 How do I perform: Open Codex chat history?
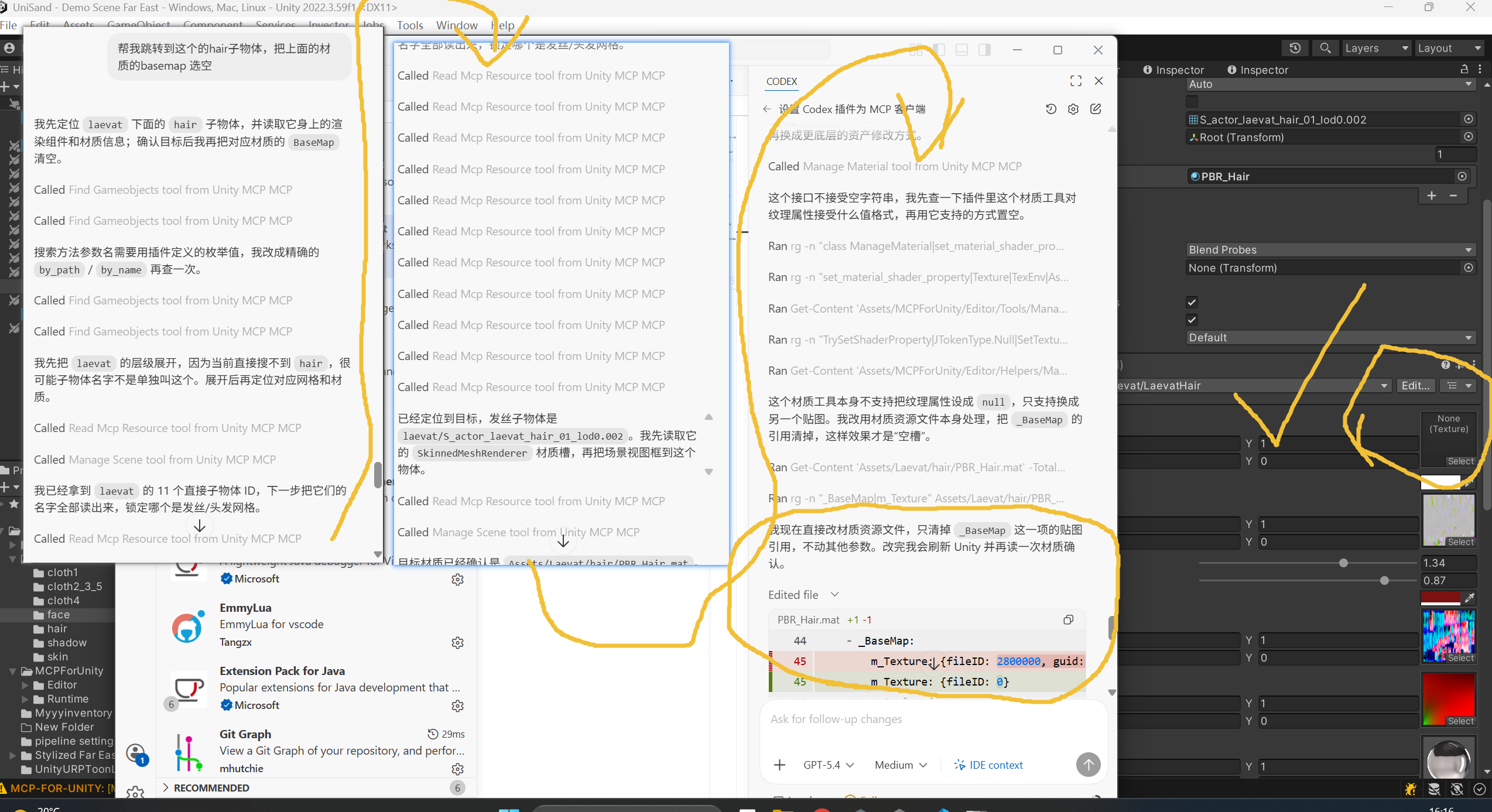(x=1050, y=109)
